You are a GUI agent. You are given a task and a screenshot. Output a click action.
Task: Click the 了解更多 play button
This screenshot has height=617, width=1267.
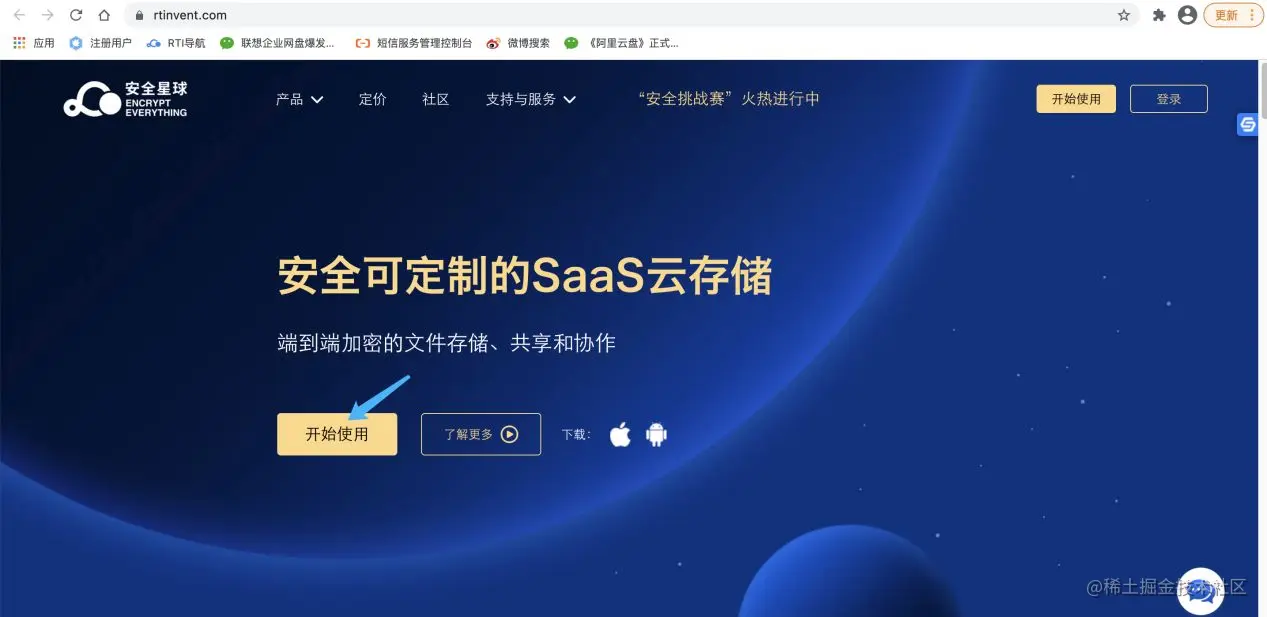[x=481, y=434]
